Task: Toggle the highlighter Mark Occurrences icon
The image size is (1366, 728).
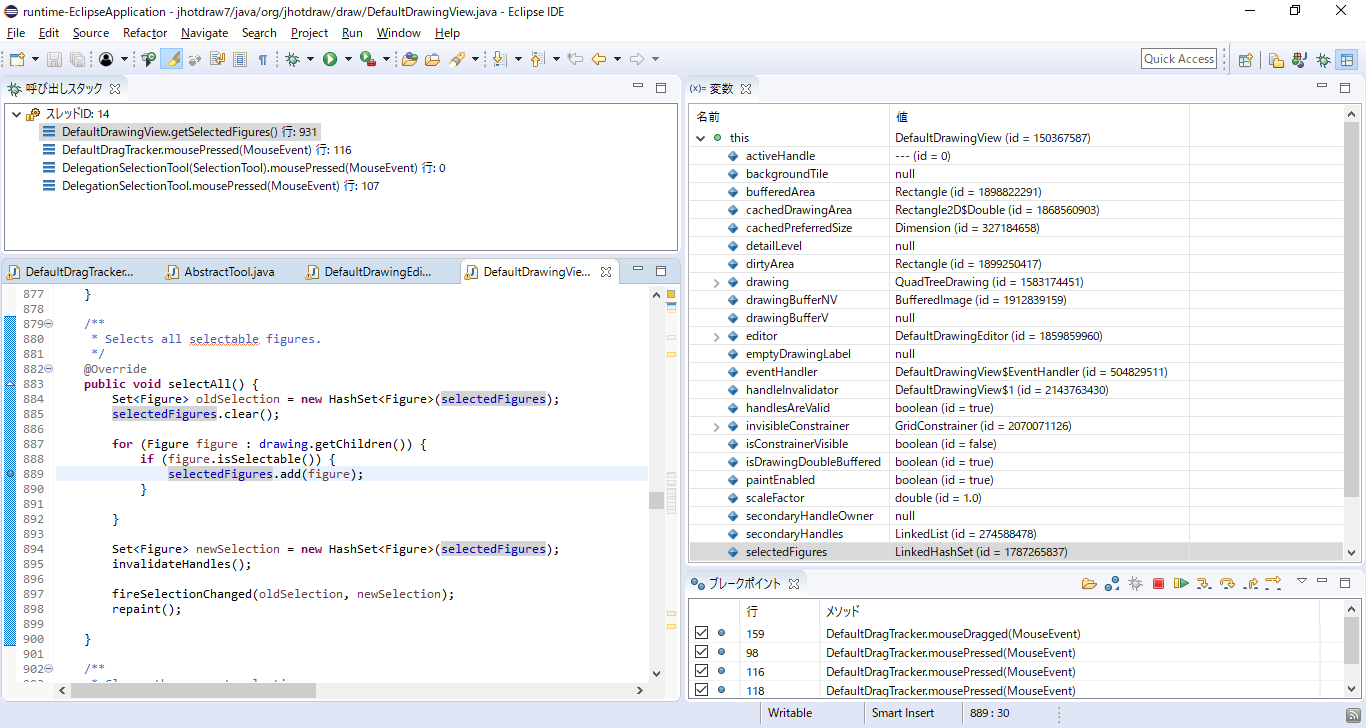Action: [x=172, y=59]
